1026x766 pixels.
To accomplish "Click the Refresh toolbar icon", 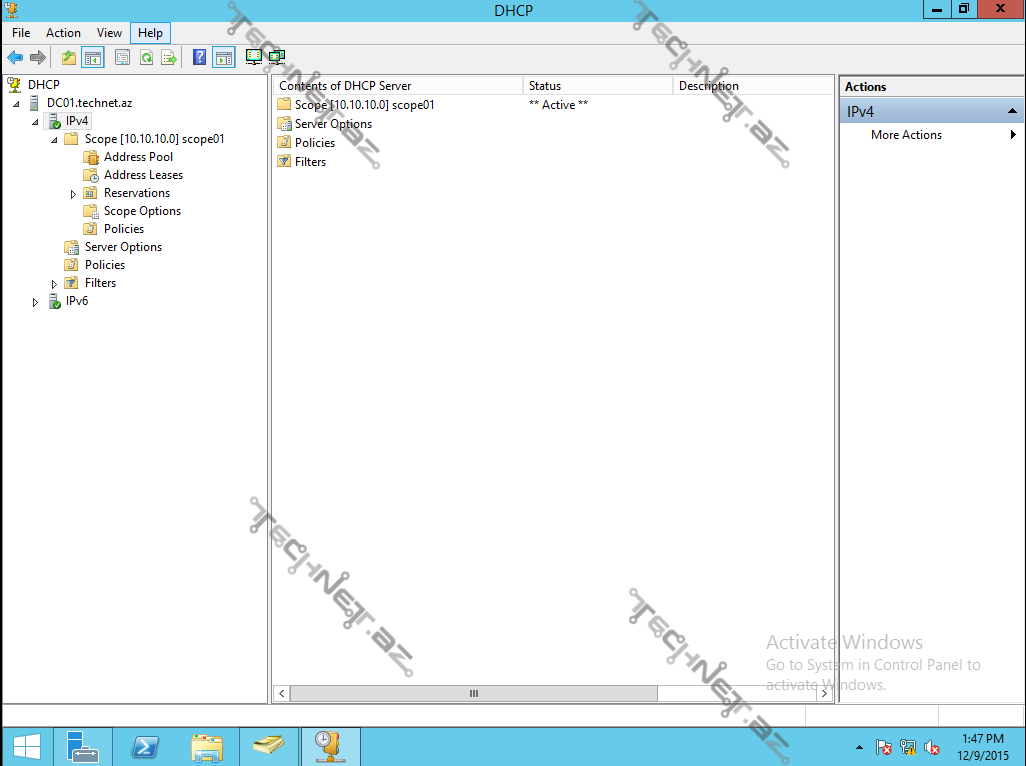I will [x=146, y=58].
